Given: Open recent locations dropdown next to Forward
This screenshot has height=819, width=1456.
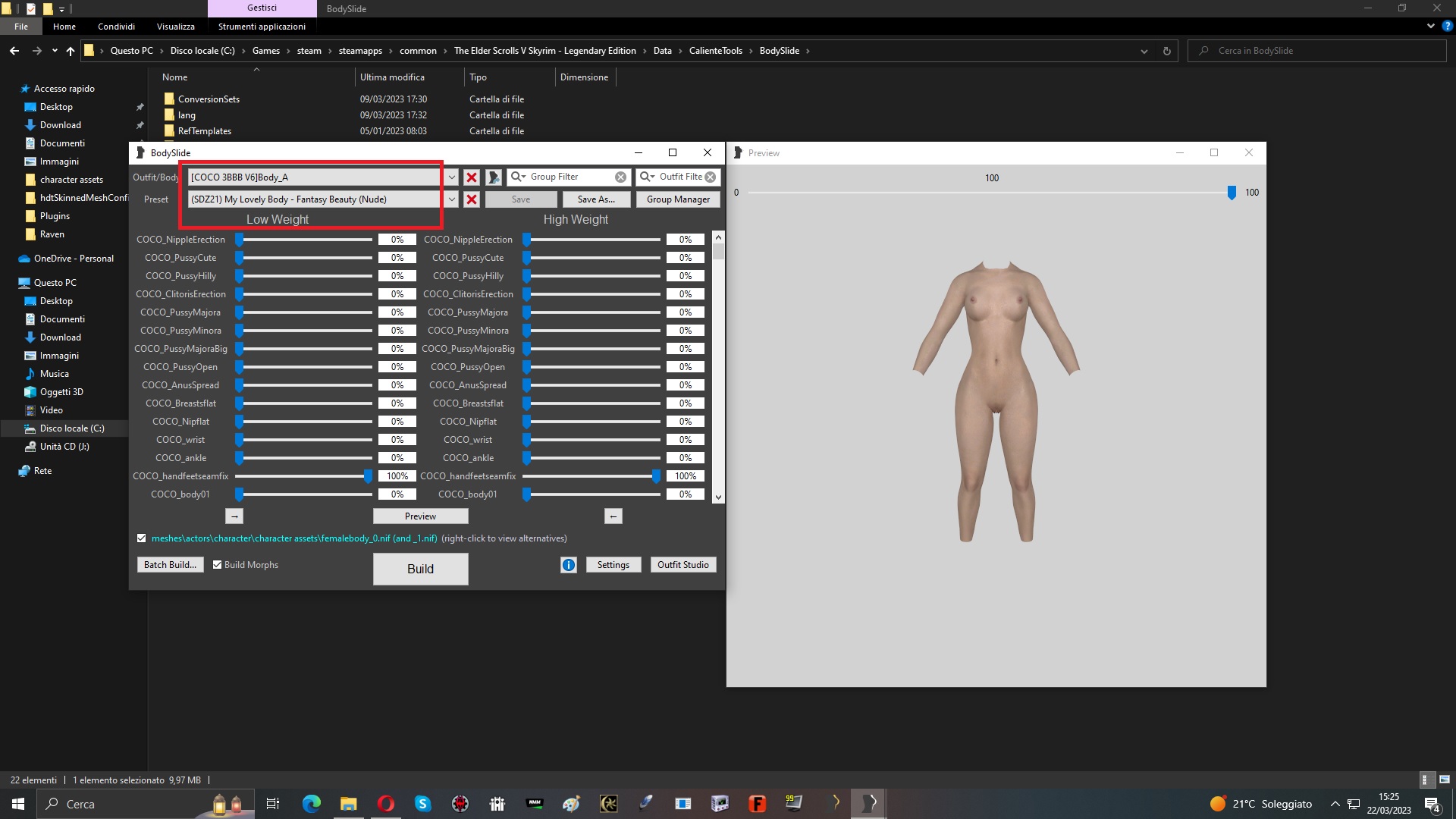Looking at the screenshot, I should pos(55,51).
